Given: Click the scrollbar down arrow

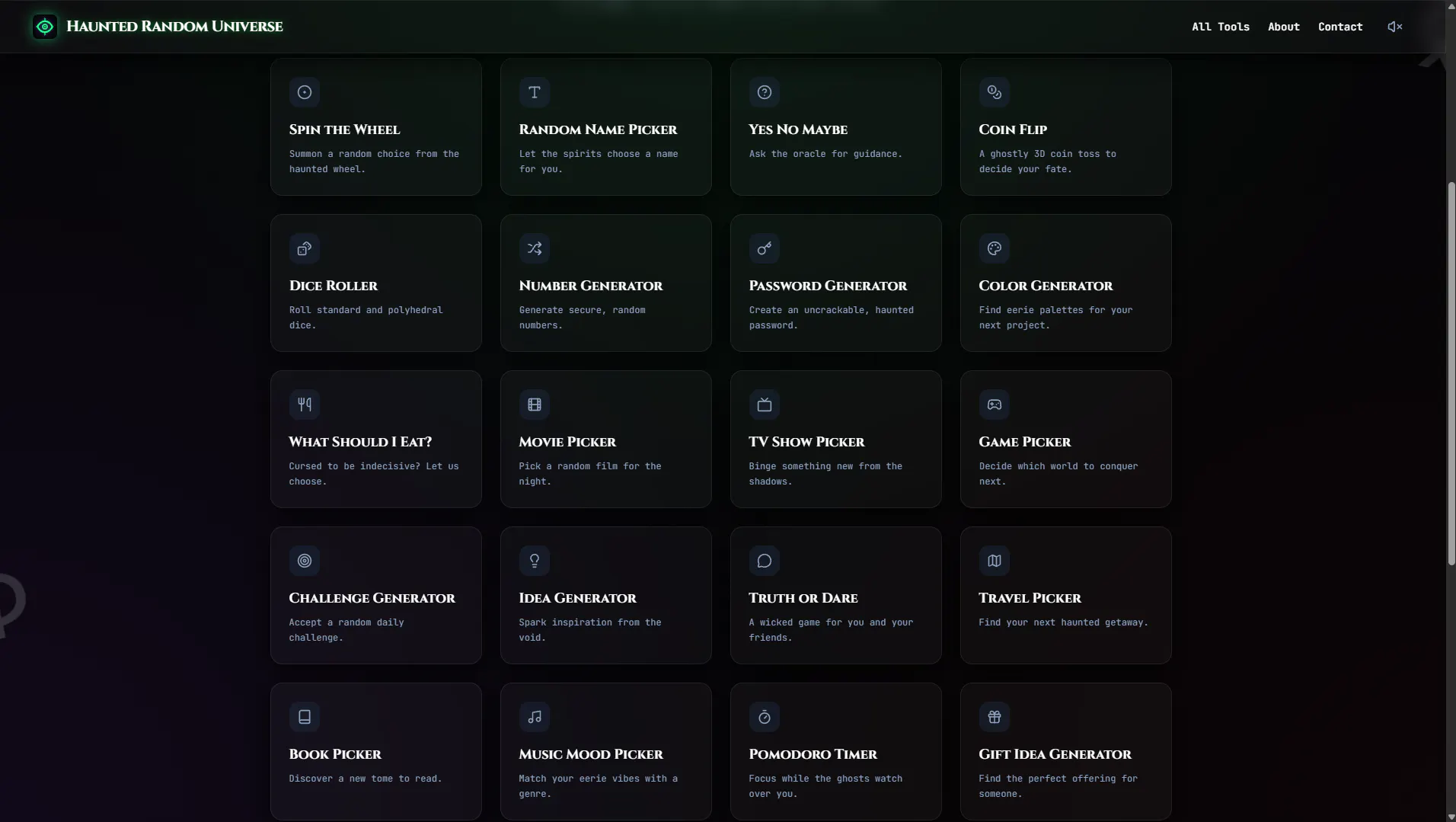Looking at the screenshot, I should [x=1451, y=817].
